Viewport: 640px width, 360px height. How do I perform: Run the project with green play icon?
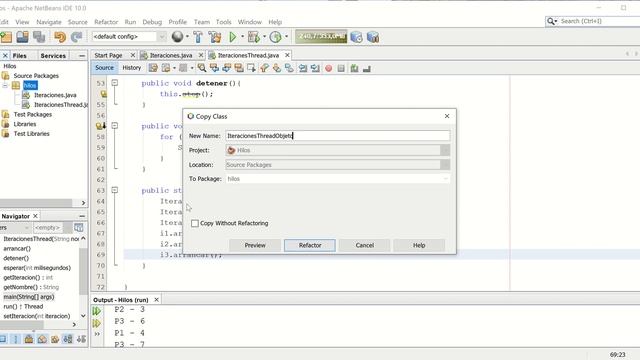[233, 37]
